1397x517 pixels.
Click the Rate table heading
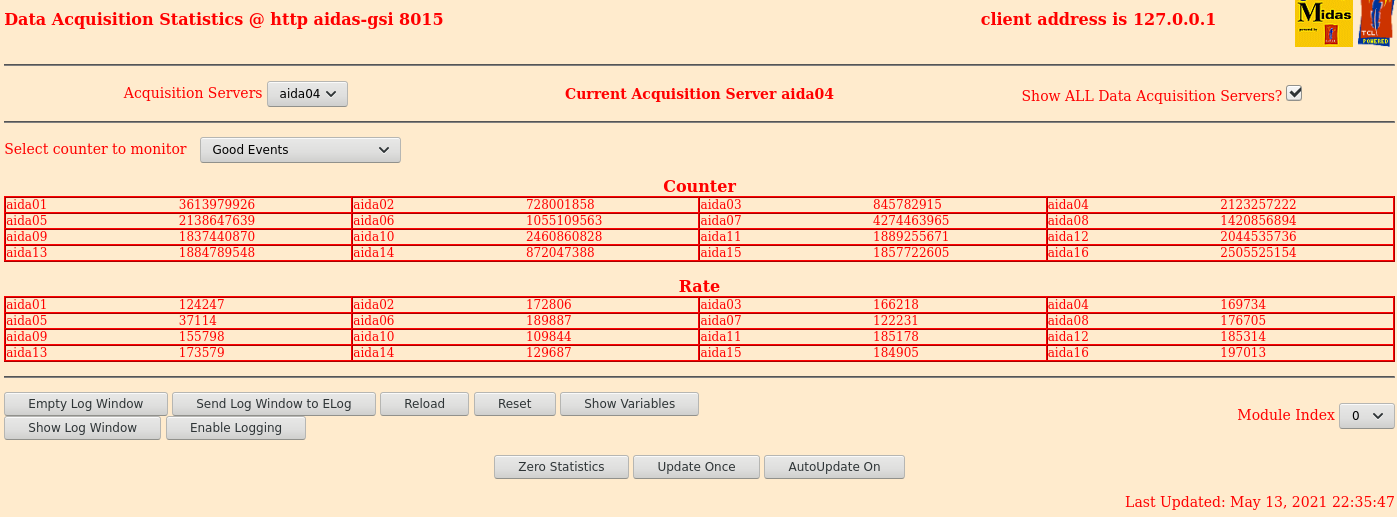coord(699,287)
